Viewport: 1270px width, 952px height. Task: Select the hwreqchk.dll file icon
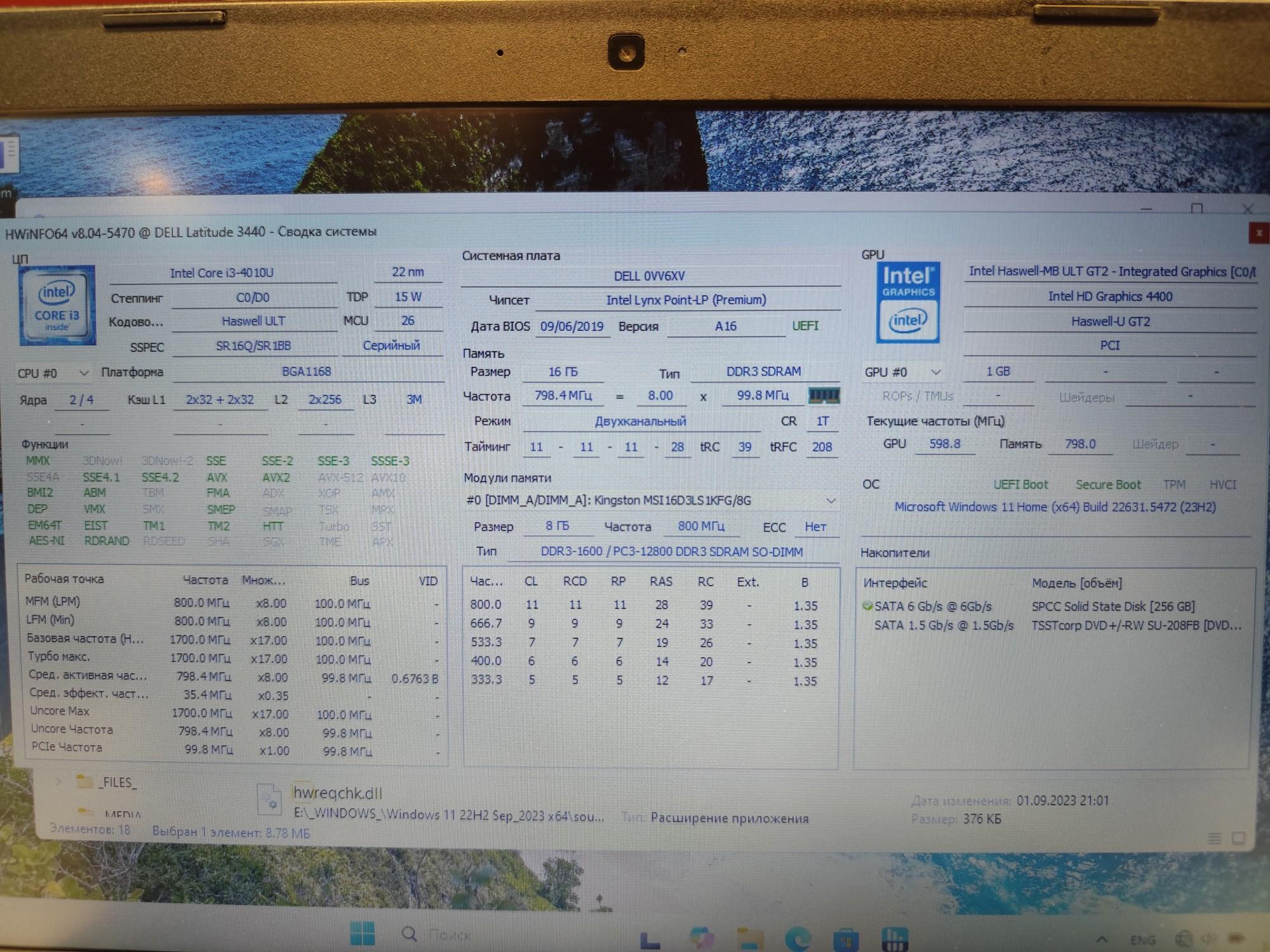(x=270, y=798)
